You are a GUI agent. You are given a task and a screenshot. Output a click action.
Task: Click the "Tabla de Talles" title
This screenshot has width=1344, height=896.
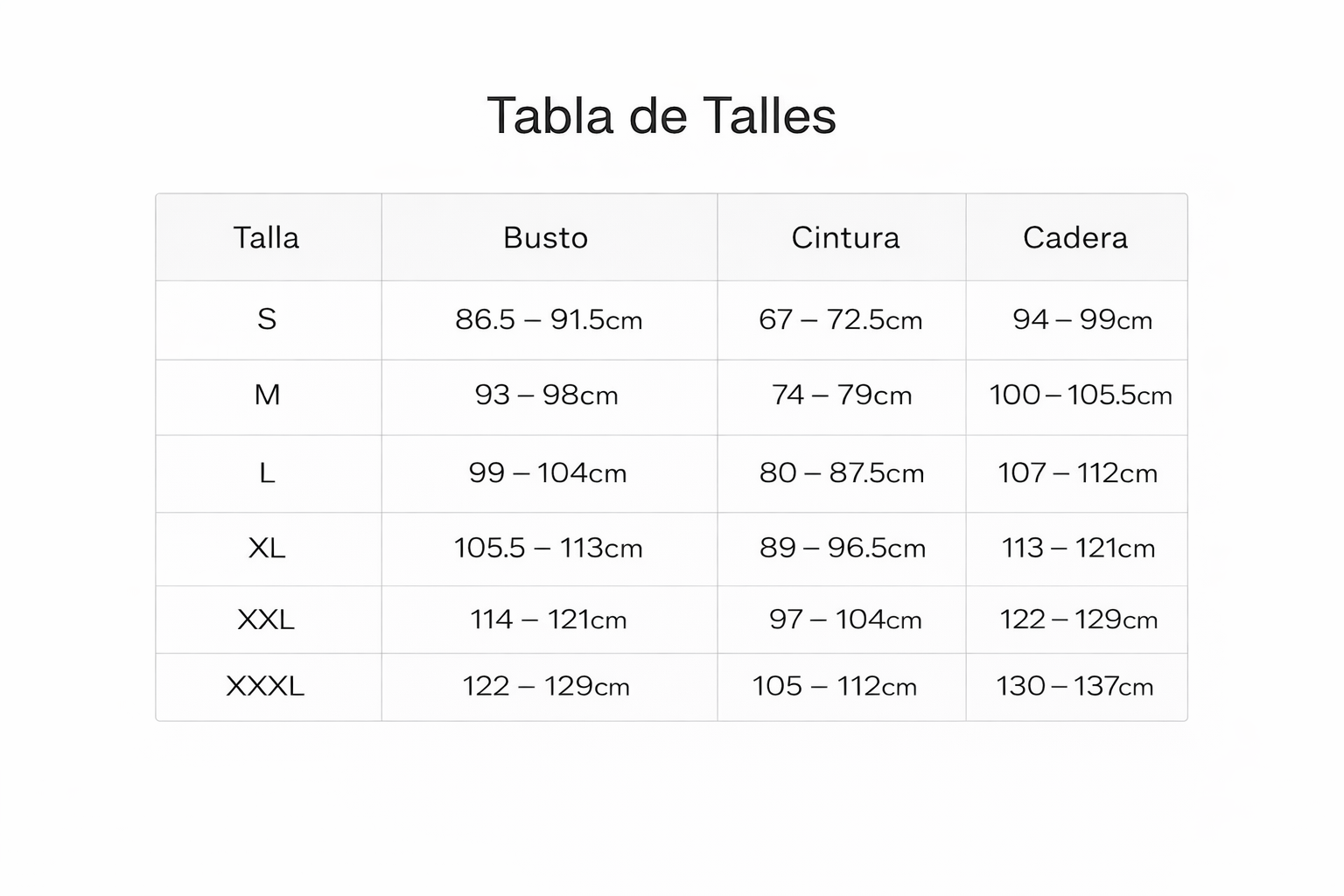click(x=661, y=115)
